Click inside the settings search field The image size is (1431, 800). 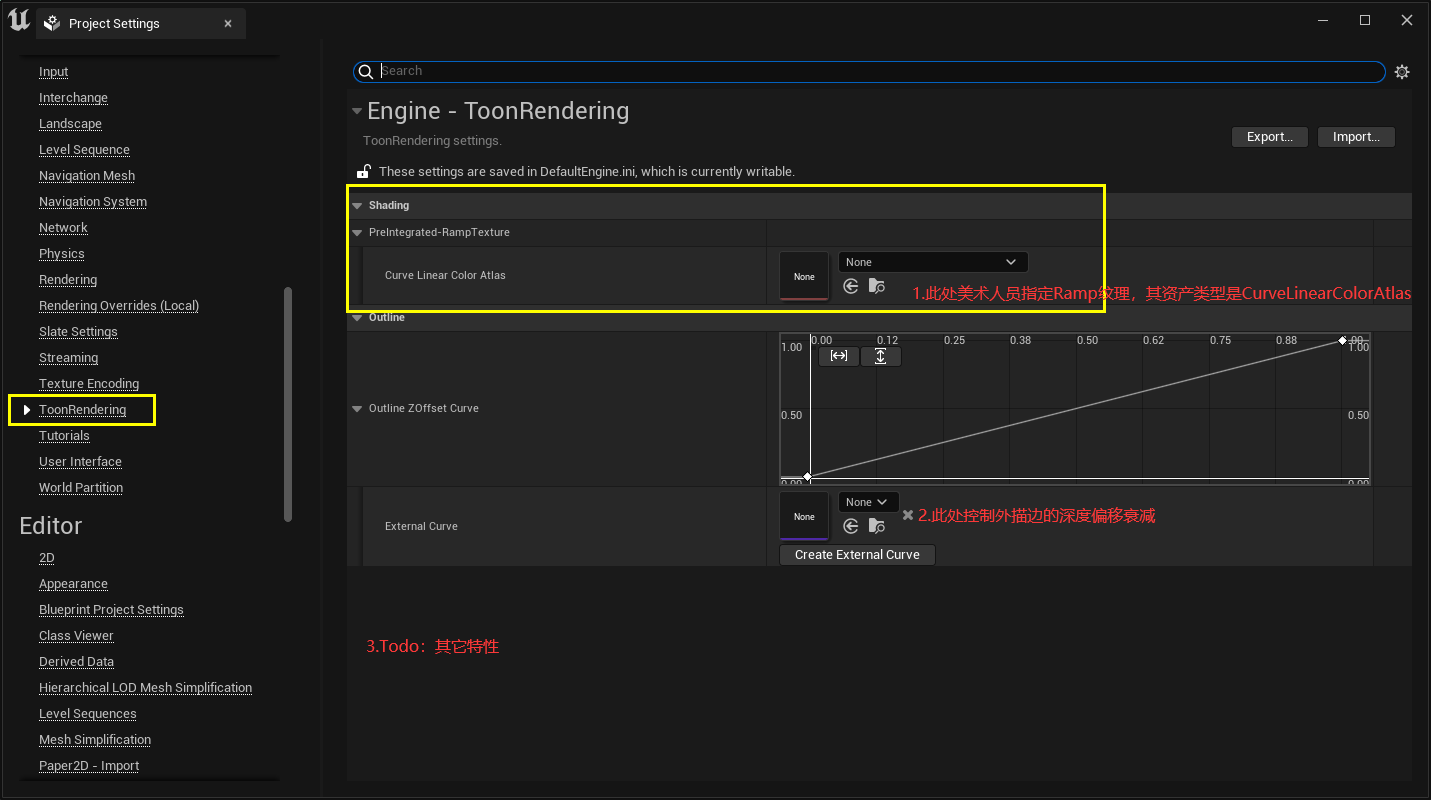700,71
